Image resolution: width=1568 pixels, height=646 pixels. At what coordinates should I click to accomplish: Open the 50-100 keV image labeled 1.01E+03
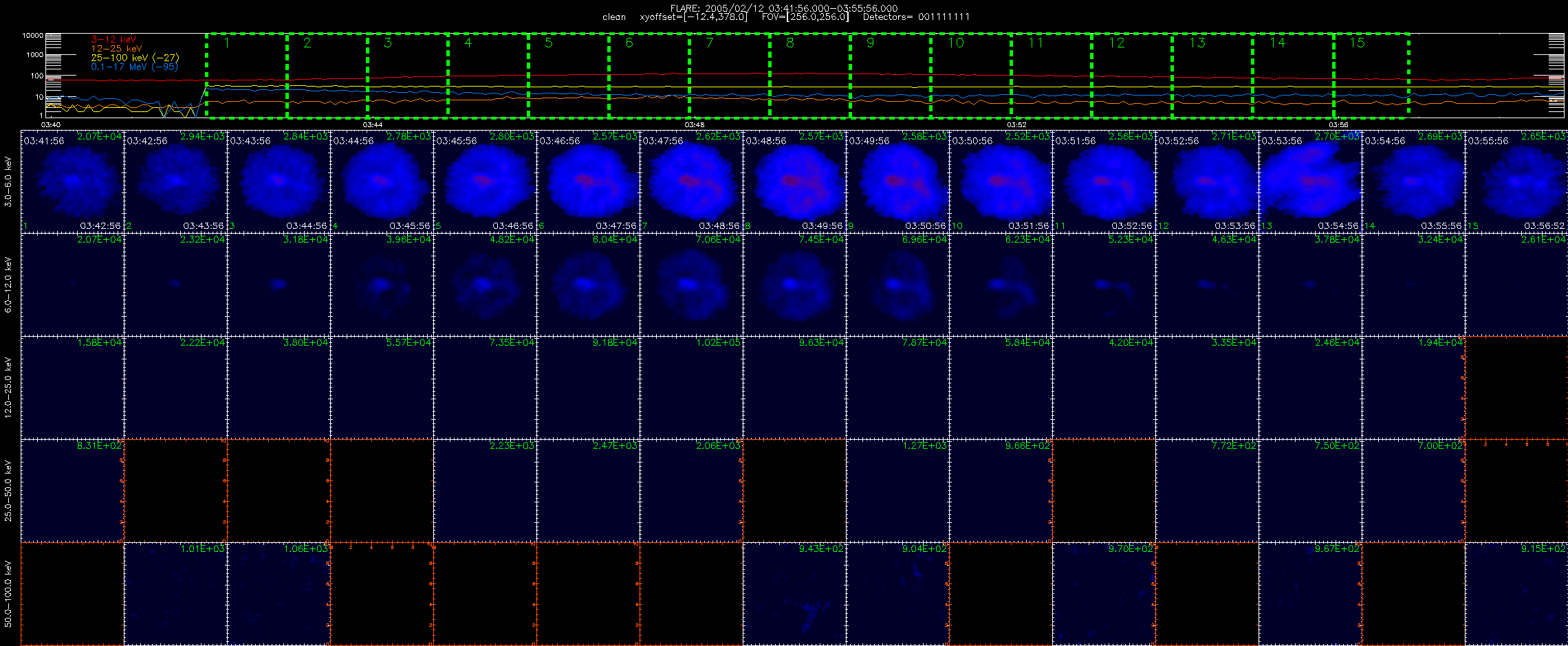click(175, 593)
